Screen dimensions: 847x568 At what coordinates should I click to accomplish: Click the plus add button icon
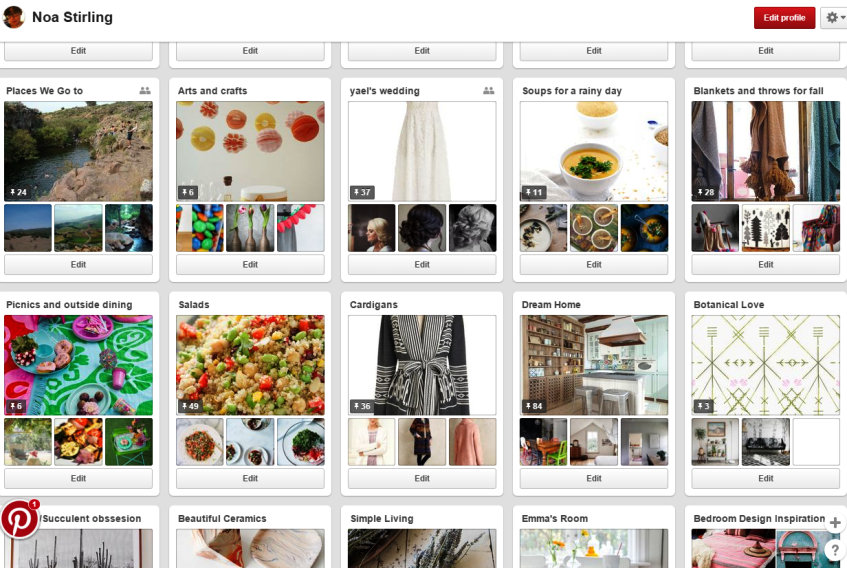coord(835,523)
